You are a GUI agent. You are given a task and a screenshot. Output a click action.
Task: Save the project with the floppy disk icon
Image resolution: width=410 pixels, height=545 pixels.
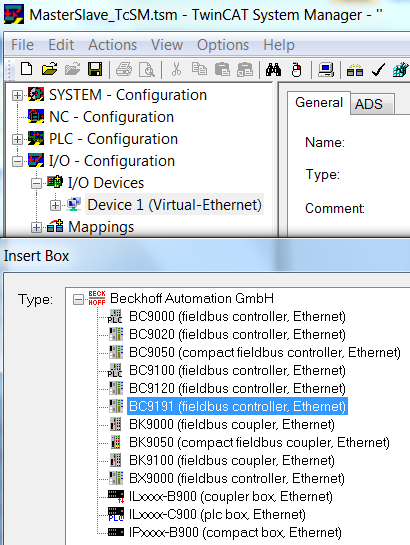95,69
